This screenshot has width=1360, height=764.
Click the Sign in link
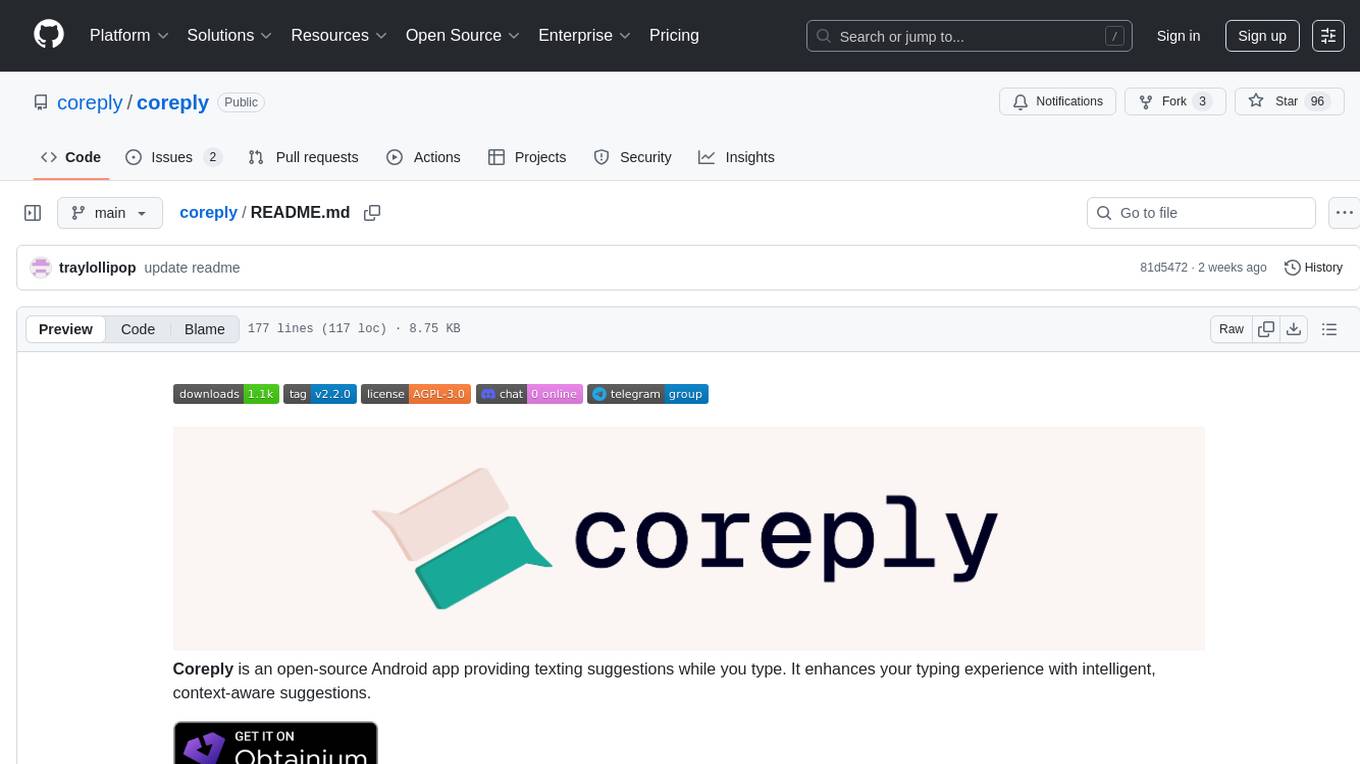pyautogui.click(x=1178, y=36)
